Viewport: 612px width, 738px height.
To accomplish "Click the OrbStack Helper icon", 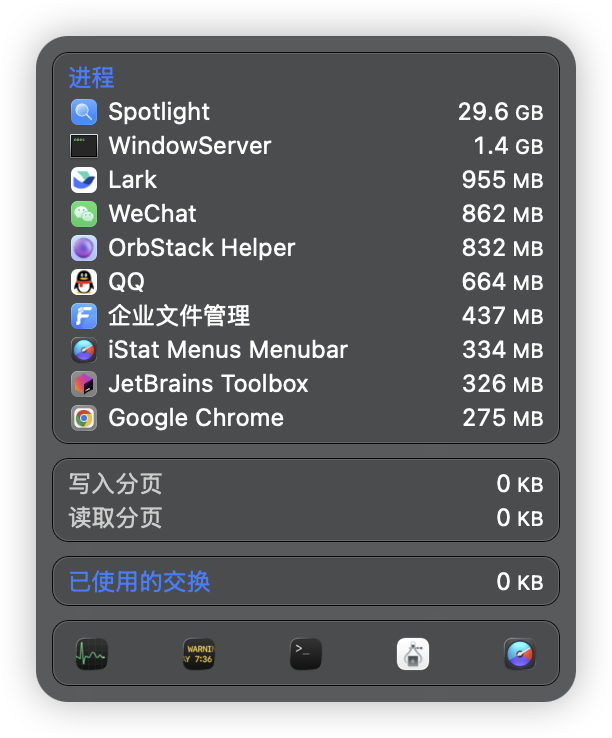I will point(84,248).
